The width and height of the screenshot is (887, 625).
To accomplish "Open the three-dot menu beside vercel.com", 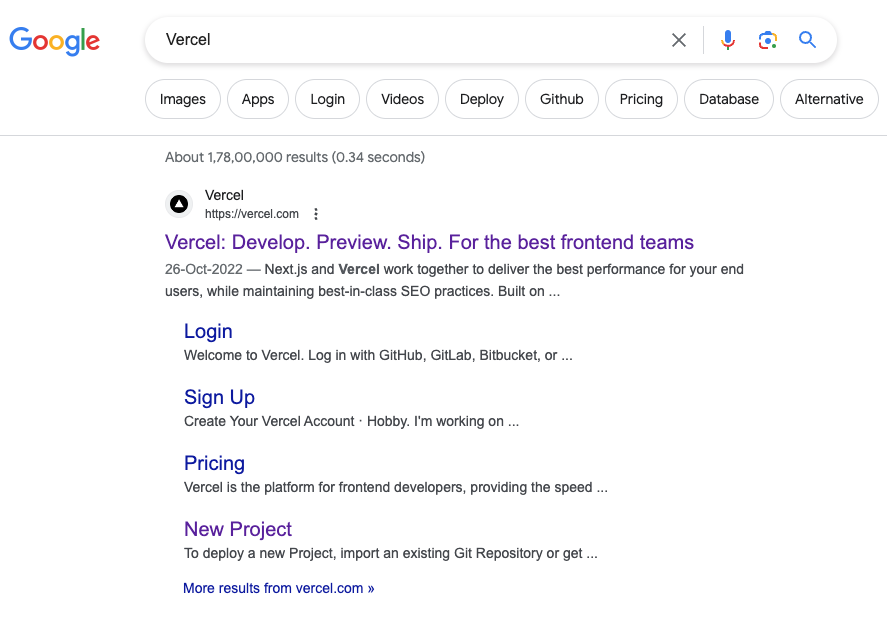I will [x=316, y=214].
